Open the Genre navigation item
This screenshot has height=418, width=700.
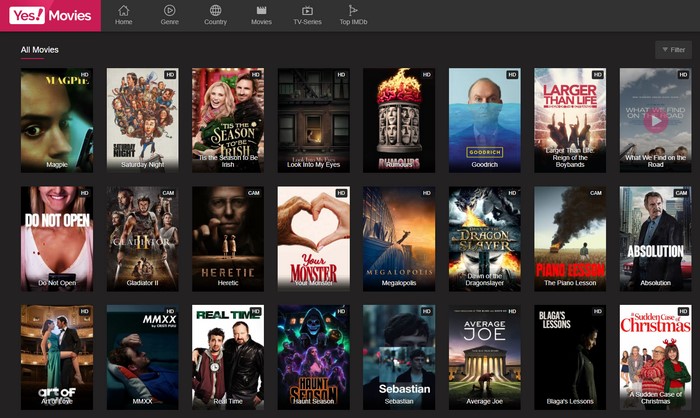170,15
